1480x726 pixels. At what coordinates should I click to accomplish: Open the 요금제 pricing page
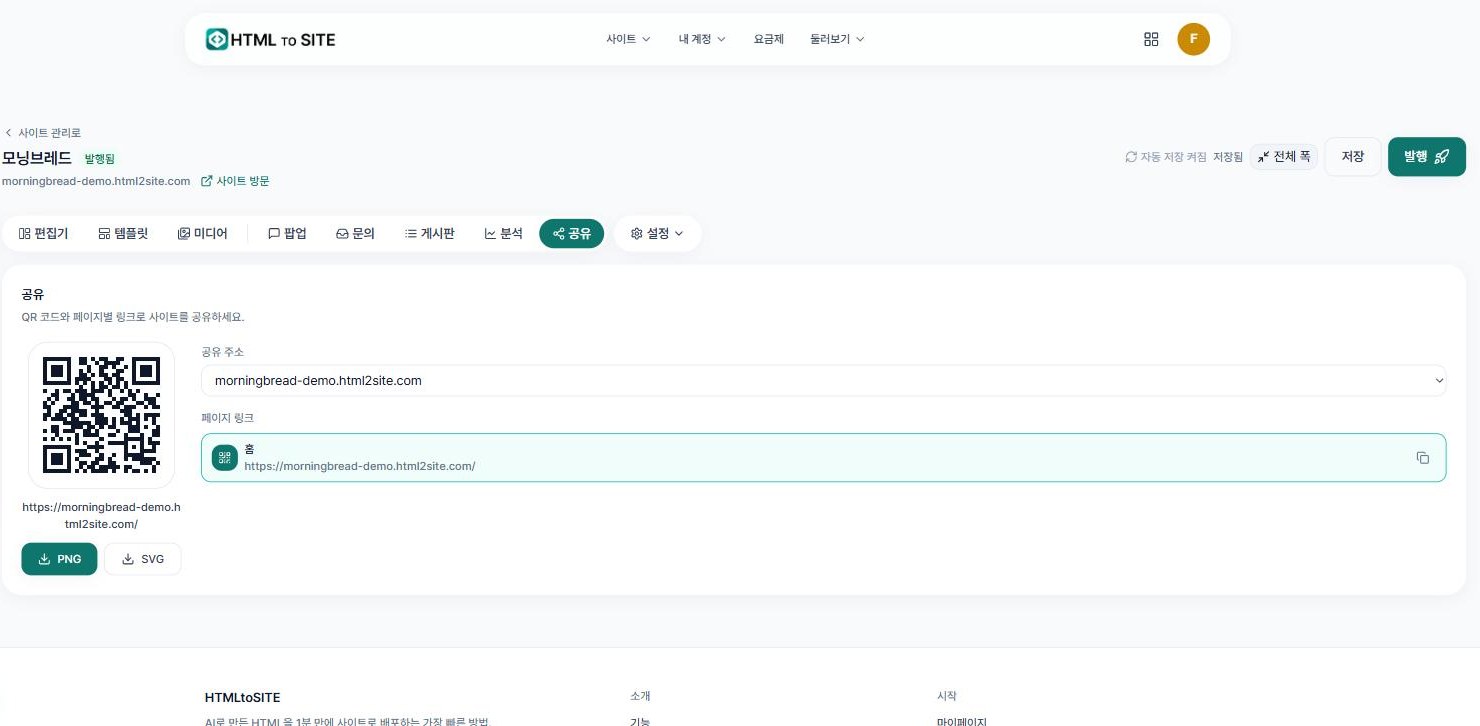(x=769, y=39)
